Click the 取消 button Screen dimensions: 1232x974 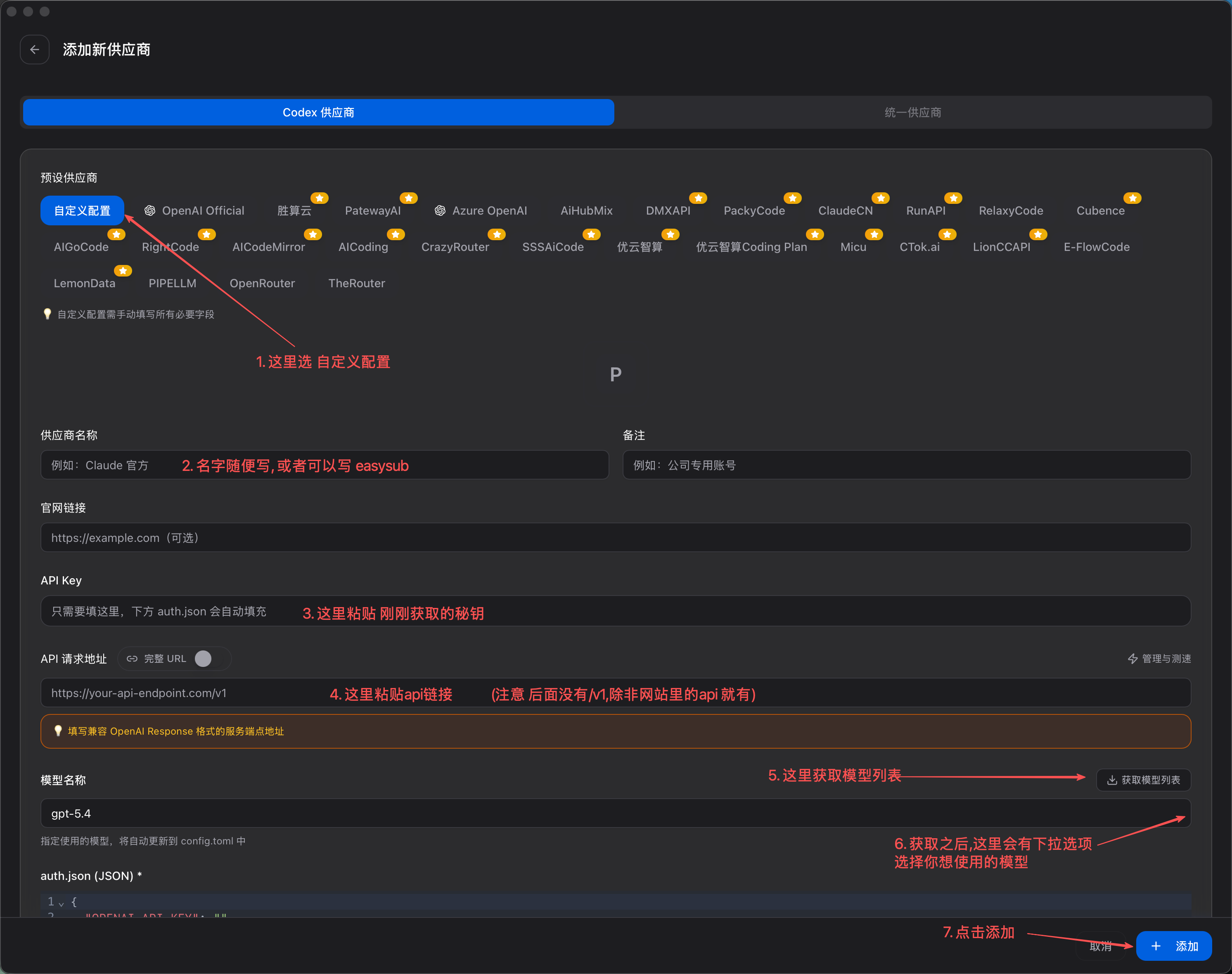pyautogui.click(x=1100, y=947)
